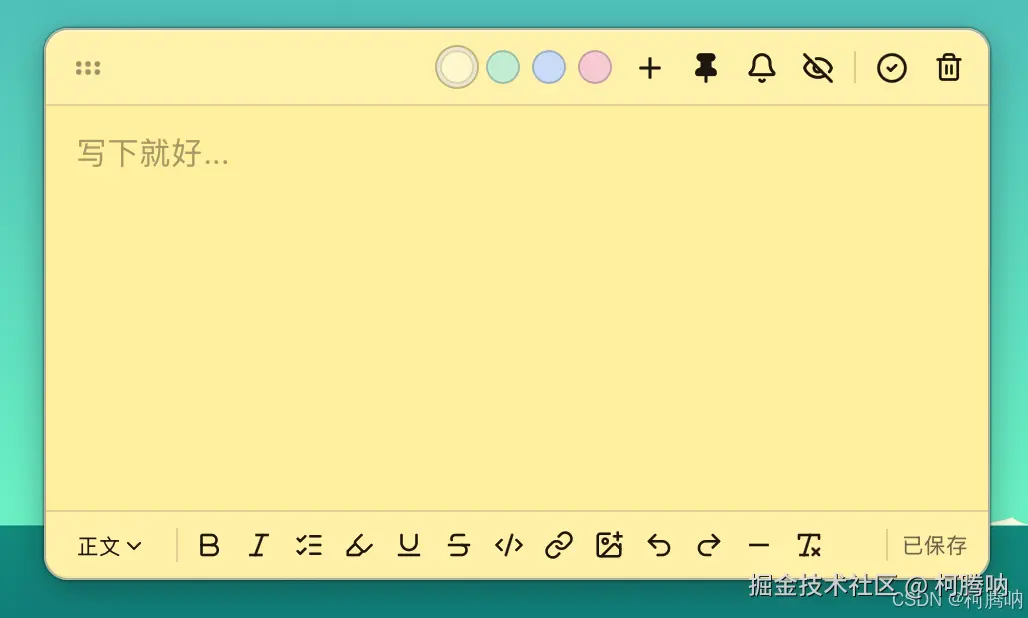This screenshot has width=1028, height=618.
Task: Click the drag handle dots icon
Action: pyautogui.click(x=88, y=68)
